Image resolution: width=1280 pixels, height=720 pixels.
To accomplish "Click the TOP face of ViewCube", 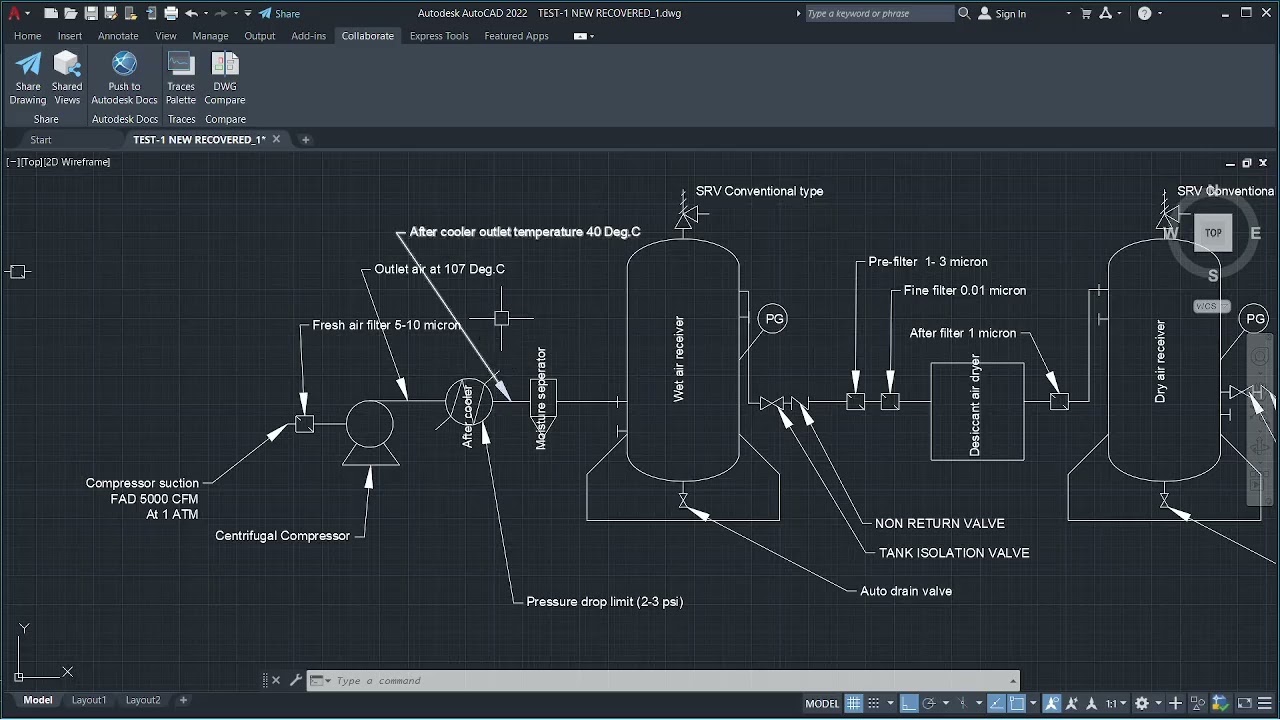I will click(x=1213, y=233).
